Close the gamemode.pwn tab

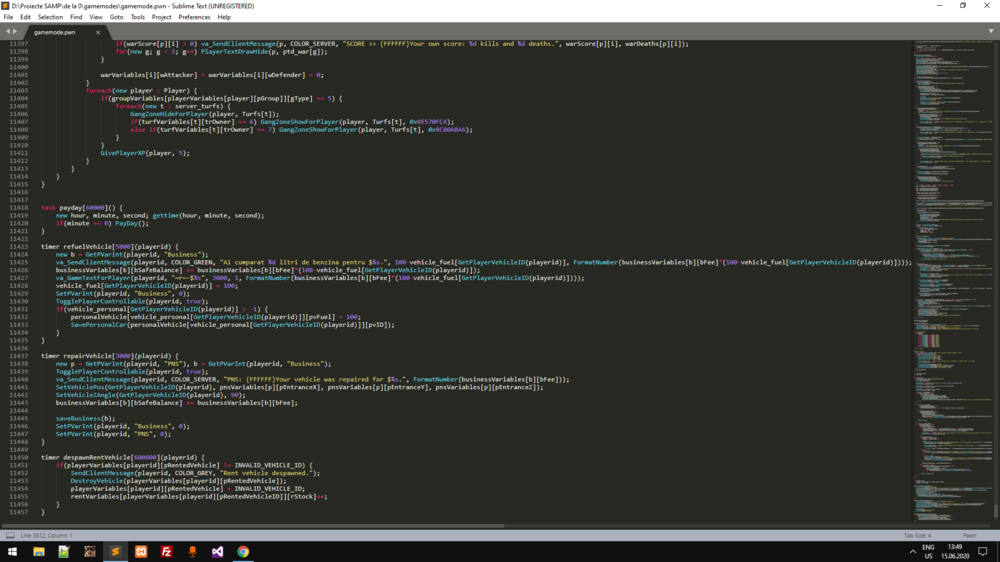click(98, 32)
